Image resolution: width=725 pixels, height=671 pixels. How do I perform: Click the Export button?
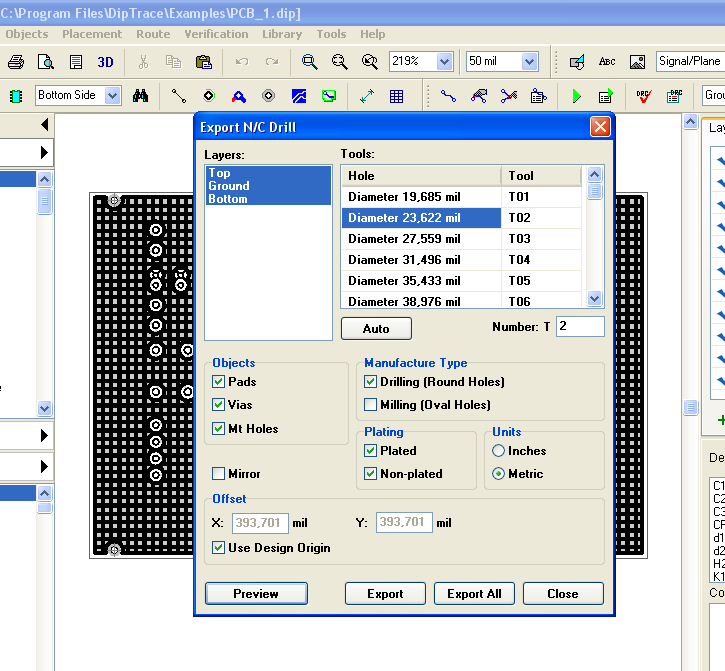coord(385,593)
